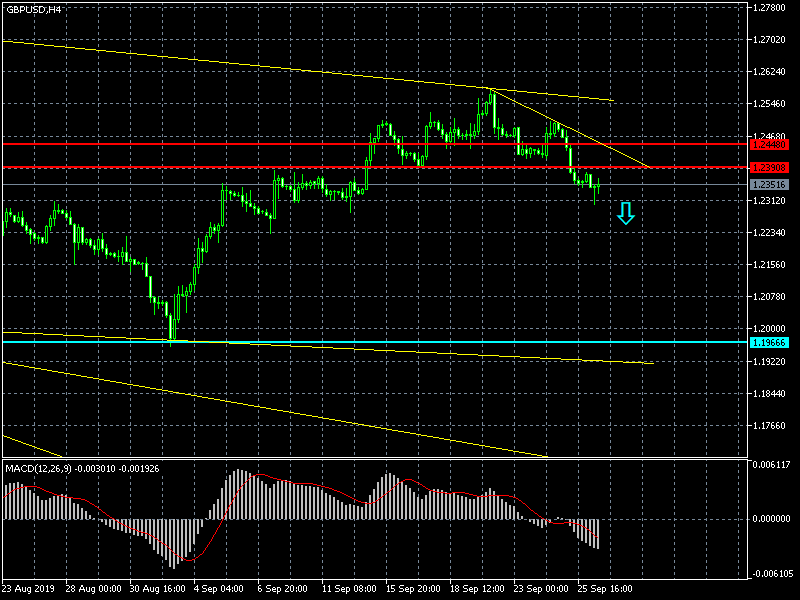Viewport: 800px width, 600px height.
Task: Click the 18 Sep 12:00 time label
Action: [477, 589]
